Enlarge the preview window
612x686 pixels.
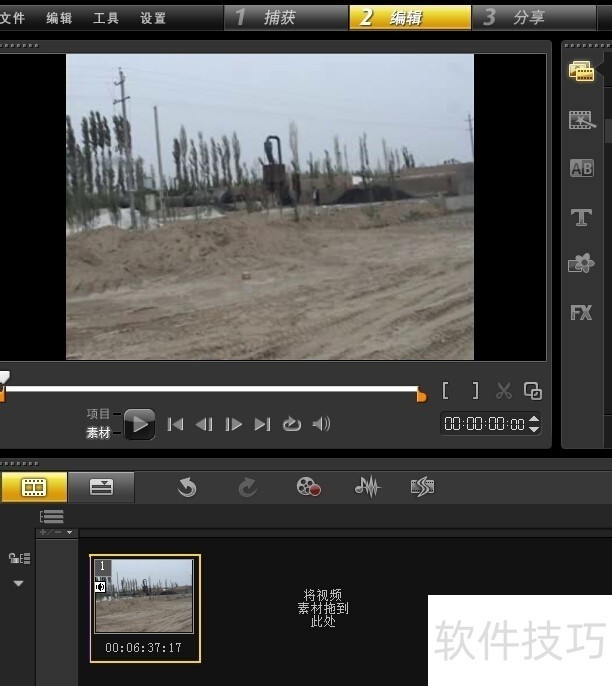pyautogui.click(x=533, y=391)
